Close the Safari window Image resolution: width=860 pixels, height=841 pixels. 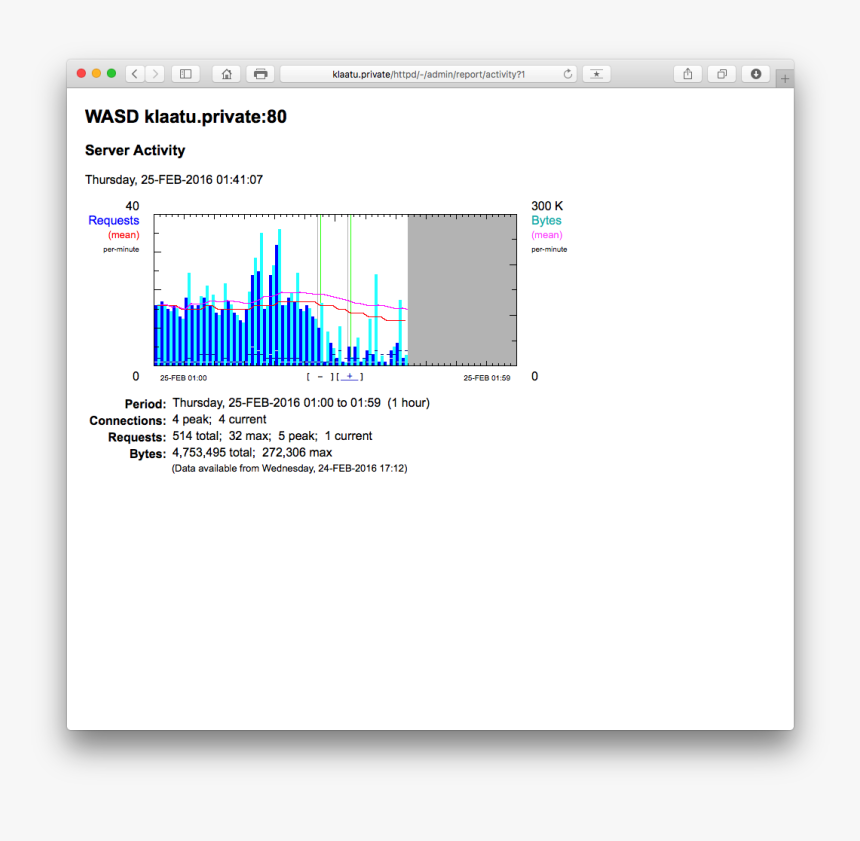(81, 74)
